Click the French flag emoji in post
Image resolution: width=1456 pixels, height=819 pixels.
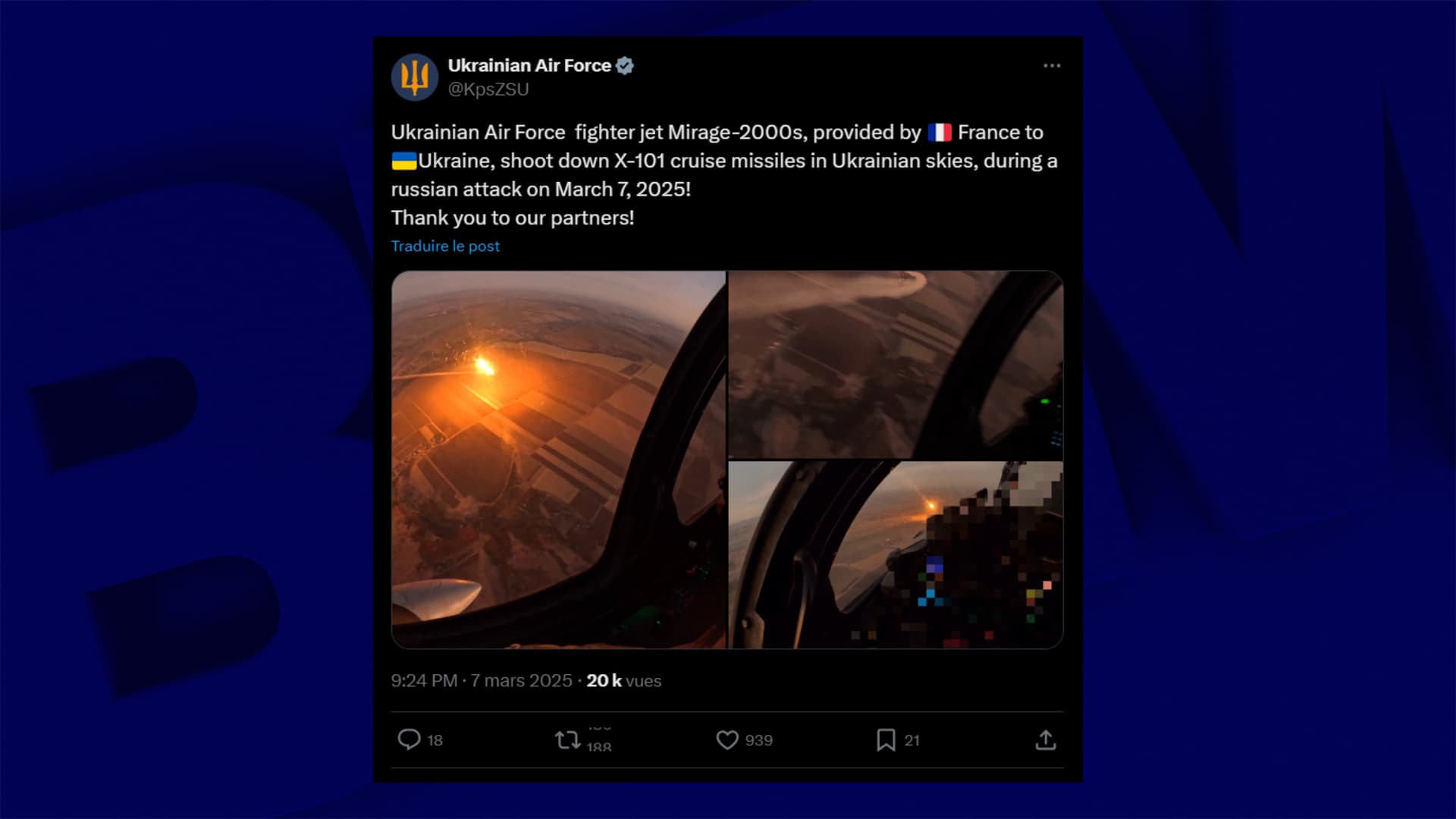pyautogui.click(x=940, y=133)
